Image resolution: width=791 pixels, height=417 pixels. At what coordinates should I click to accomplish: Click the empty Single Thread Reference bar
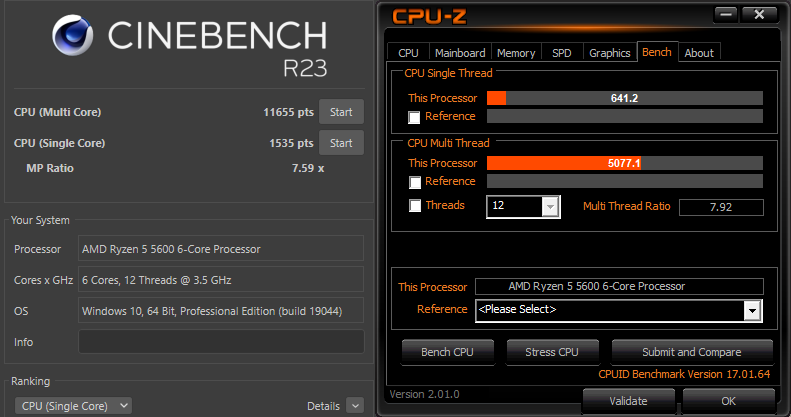pyautogui.click(x=625, y=116)
